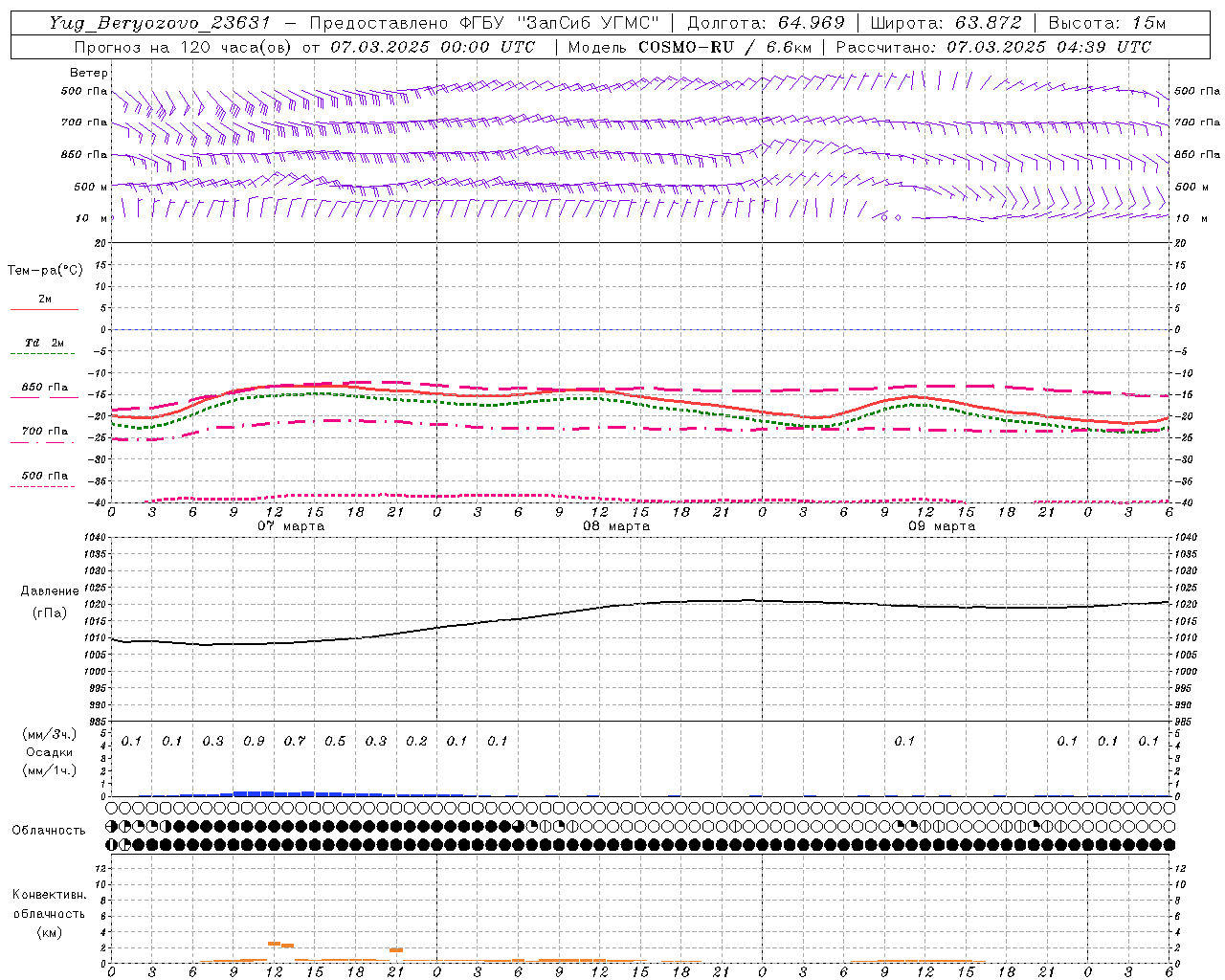The image size is (1225, 980).
Task: Click the Осадки panel label
Action: click(x=49, y=752)
